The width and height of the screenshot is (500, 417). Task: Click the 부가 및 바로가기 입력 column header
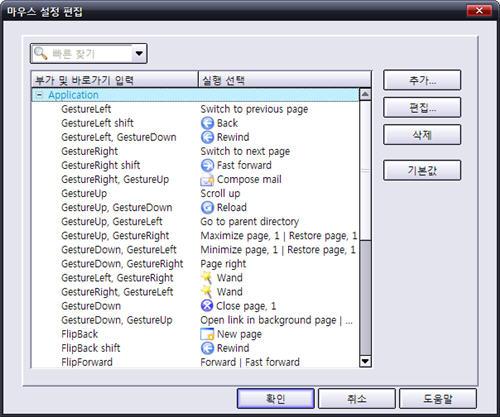tap(115, 80)
